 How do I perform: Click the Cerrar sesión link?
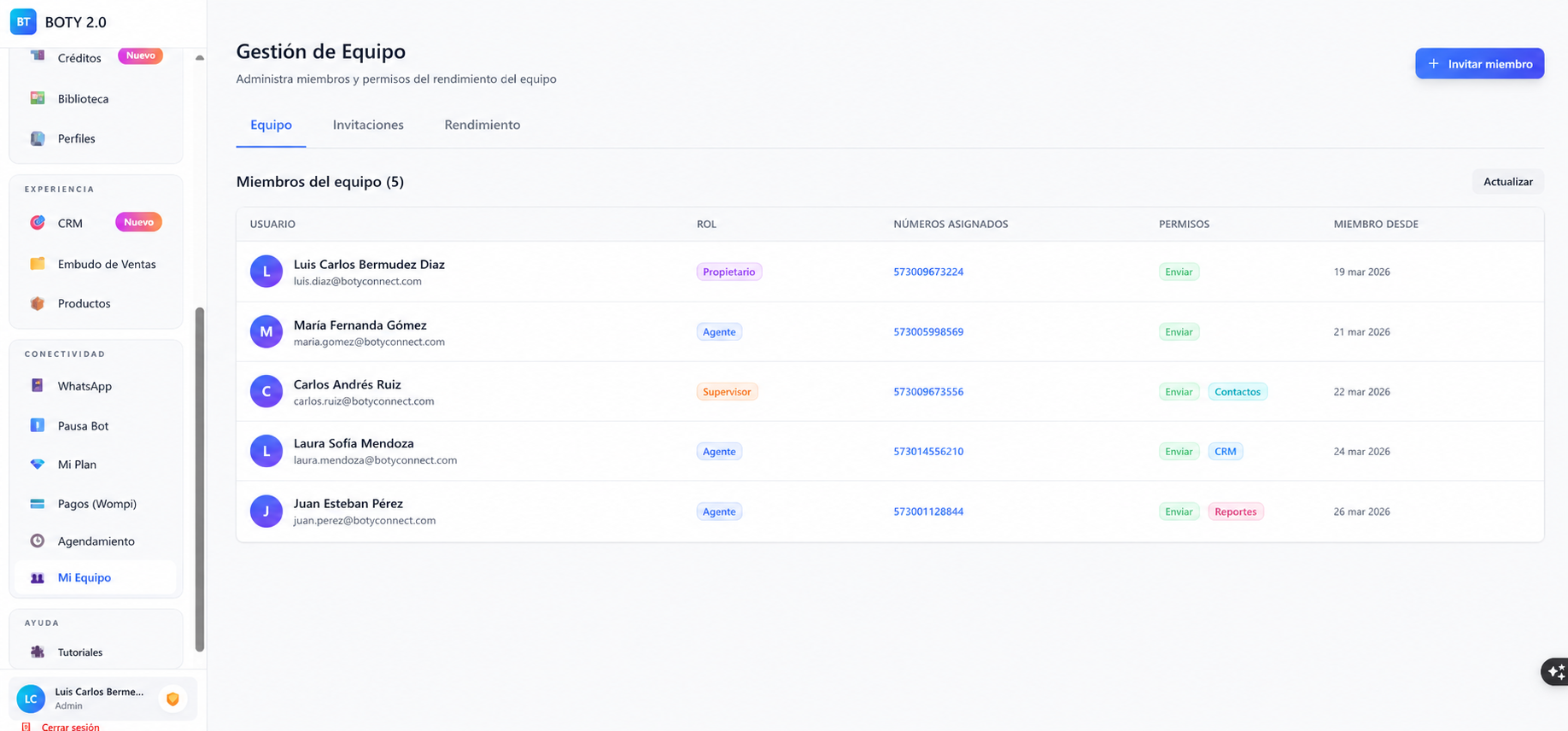(x=70, y=727)
